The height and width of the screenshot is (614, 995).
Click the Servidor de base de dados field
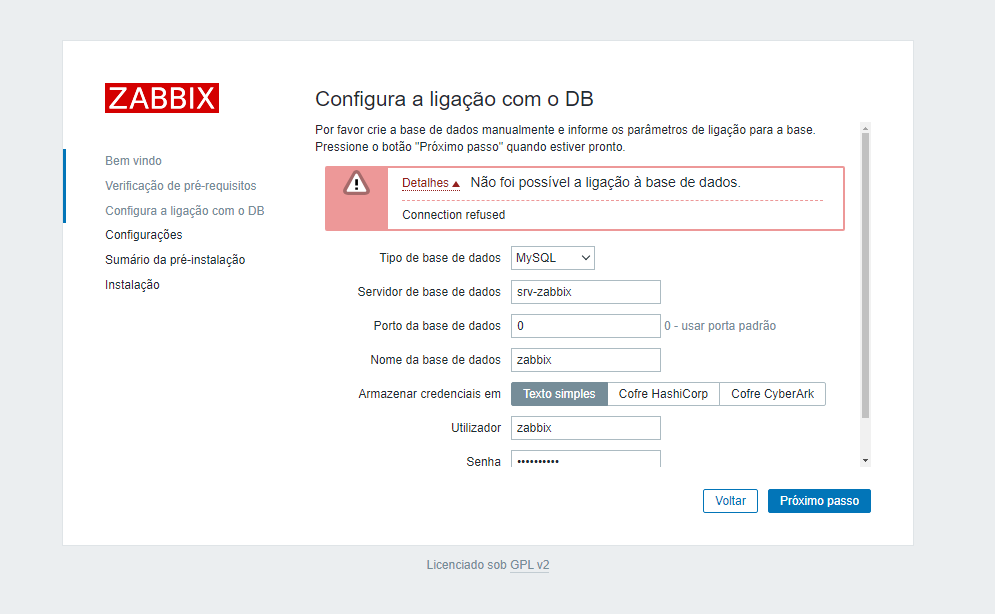(x=586, y=292)
